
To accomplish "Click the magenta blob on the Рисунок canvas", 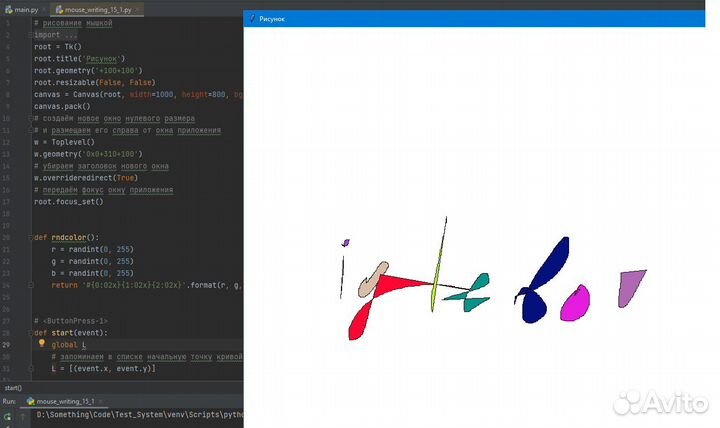I will 575,305.
